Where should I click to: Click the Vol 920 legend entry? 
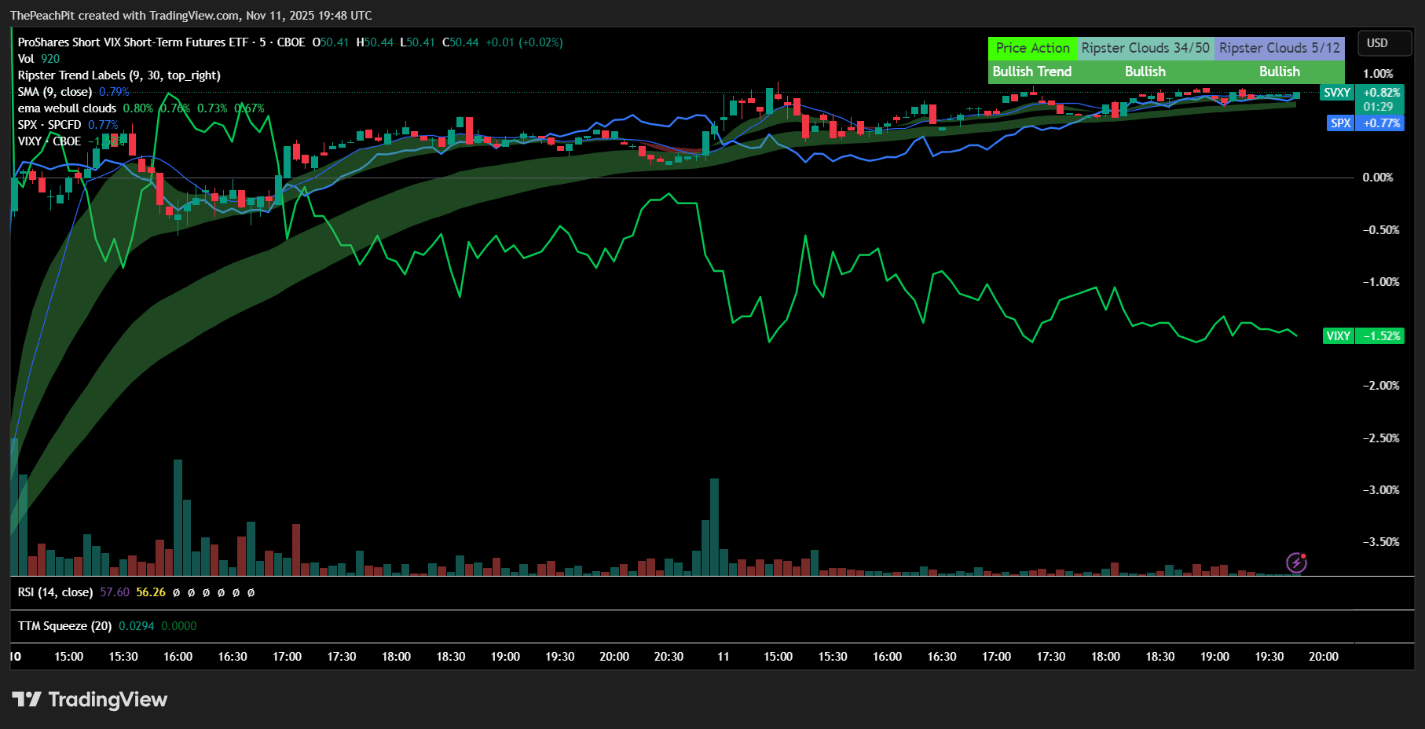pyautogui.click(x=38, y=59)
